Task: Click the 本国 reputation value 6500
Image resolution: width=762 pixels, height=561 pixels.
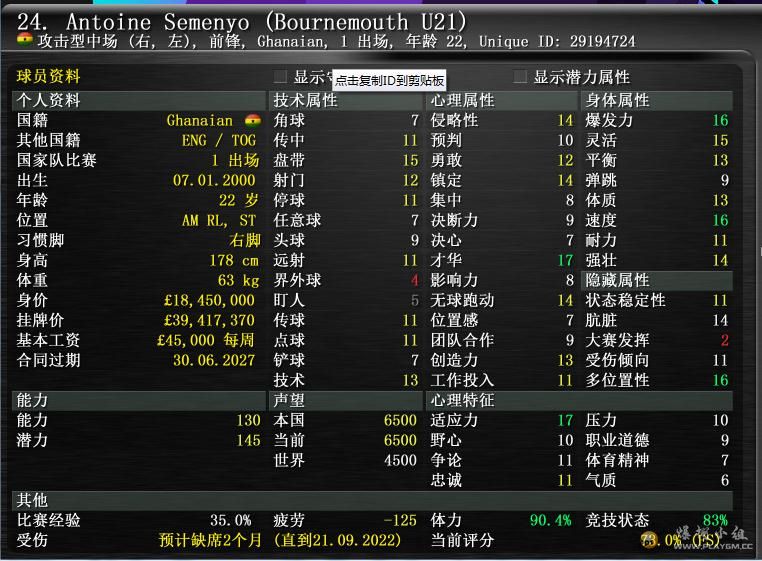Action: pos(400,420)
